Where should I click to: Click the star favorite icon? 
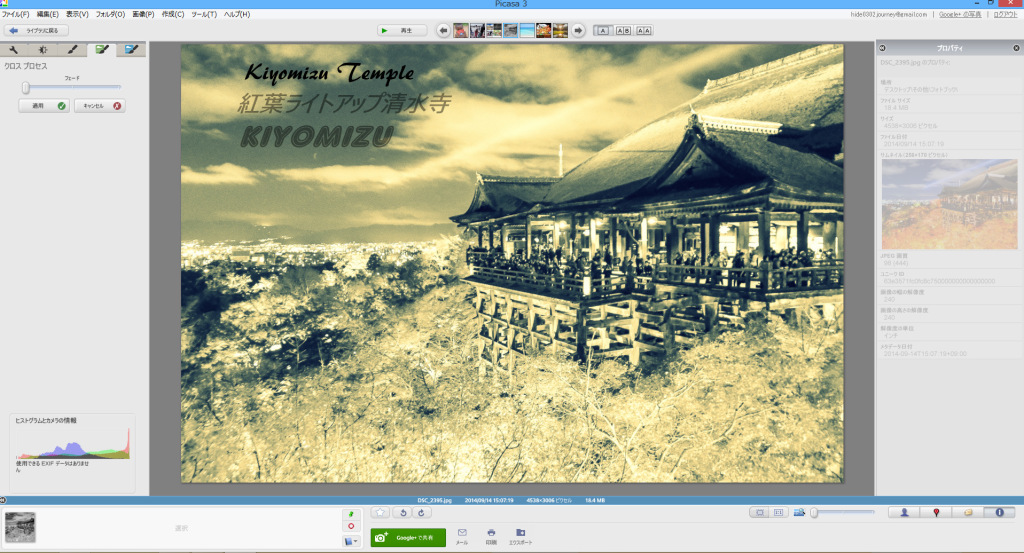(379, 513)
